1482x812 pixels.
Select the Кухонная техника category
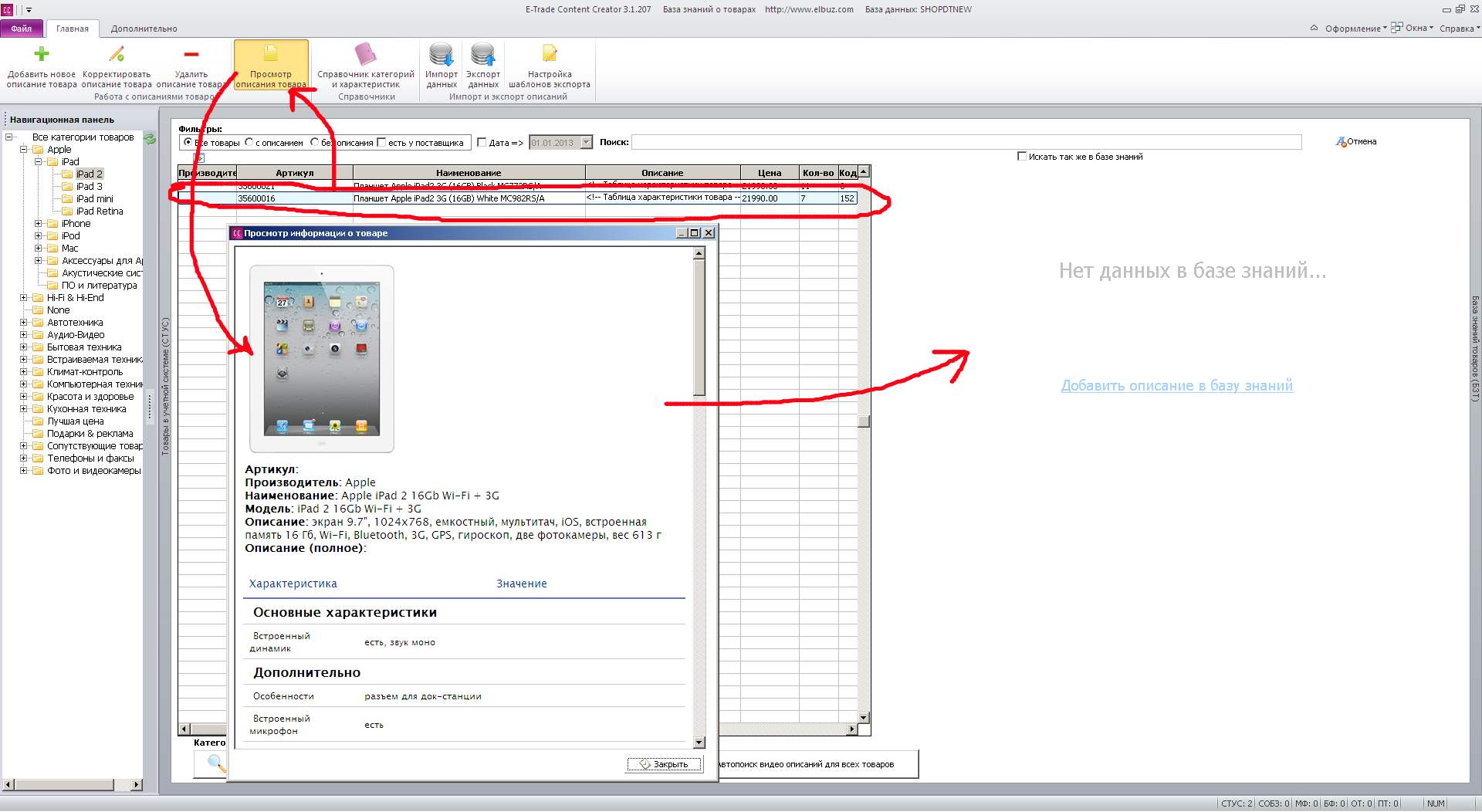(x=86, y=409)
